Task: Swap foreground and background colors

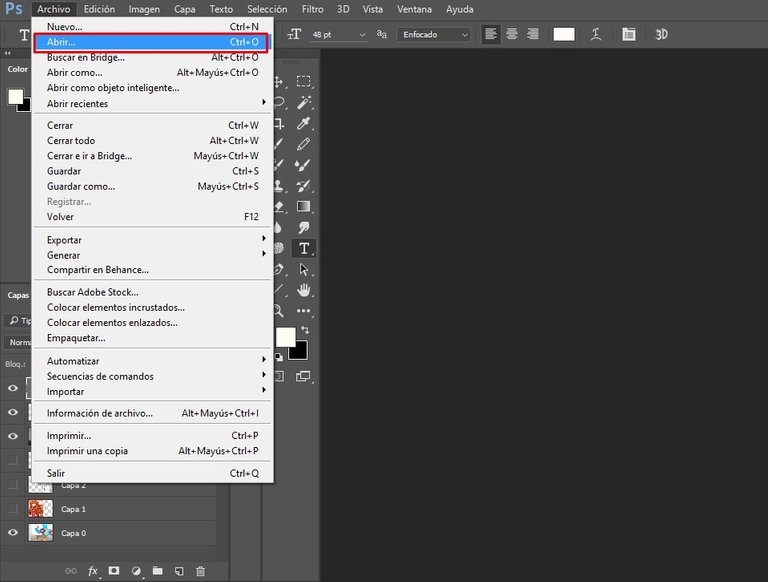Action: pos(305,330)
